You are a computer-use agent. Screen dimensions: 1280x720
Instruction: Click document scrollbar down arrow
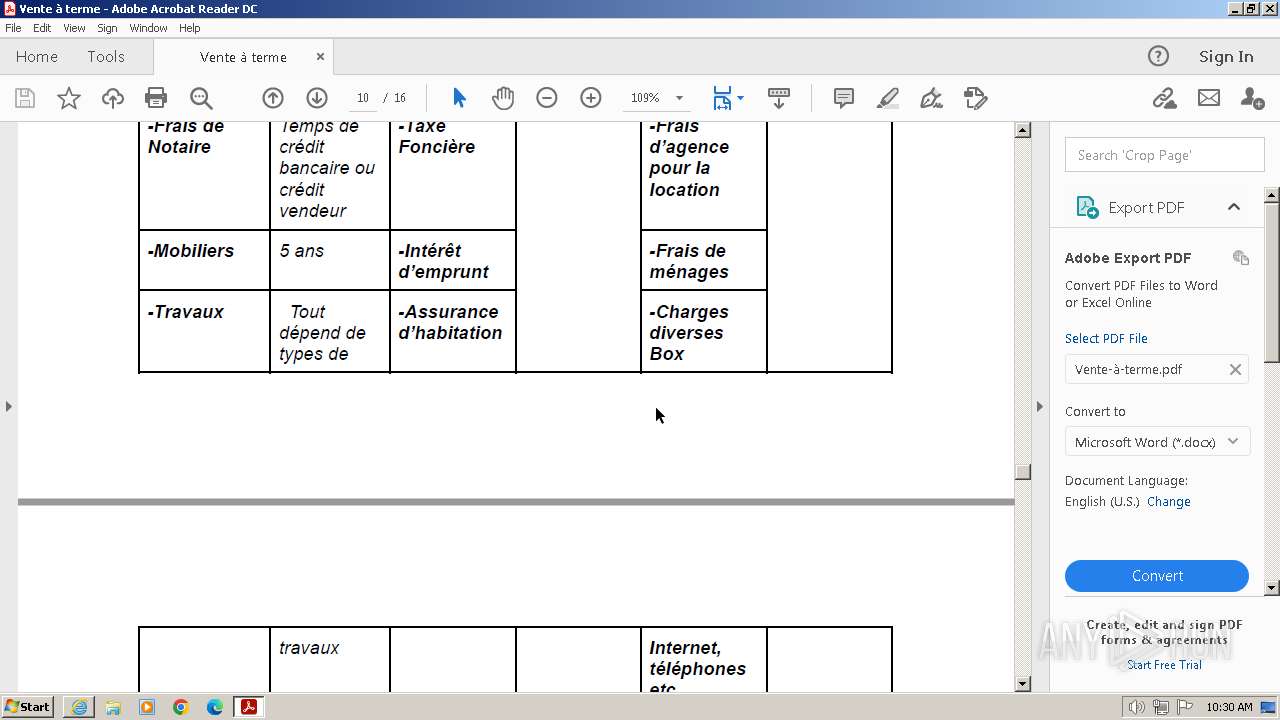click(1023, 685)
